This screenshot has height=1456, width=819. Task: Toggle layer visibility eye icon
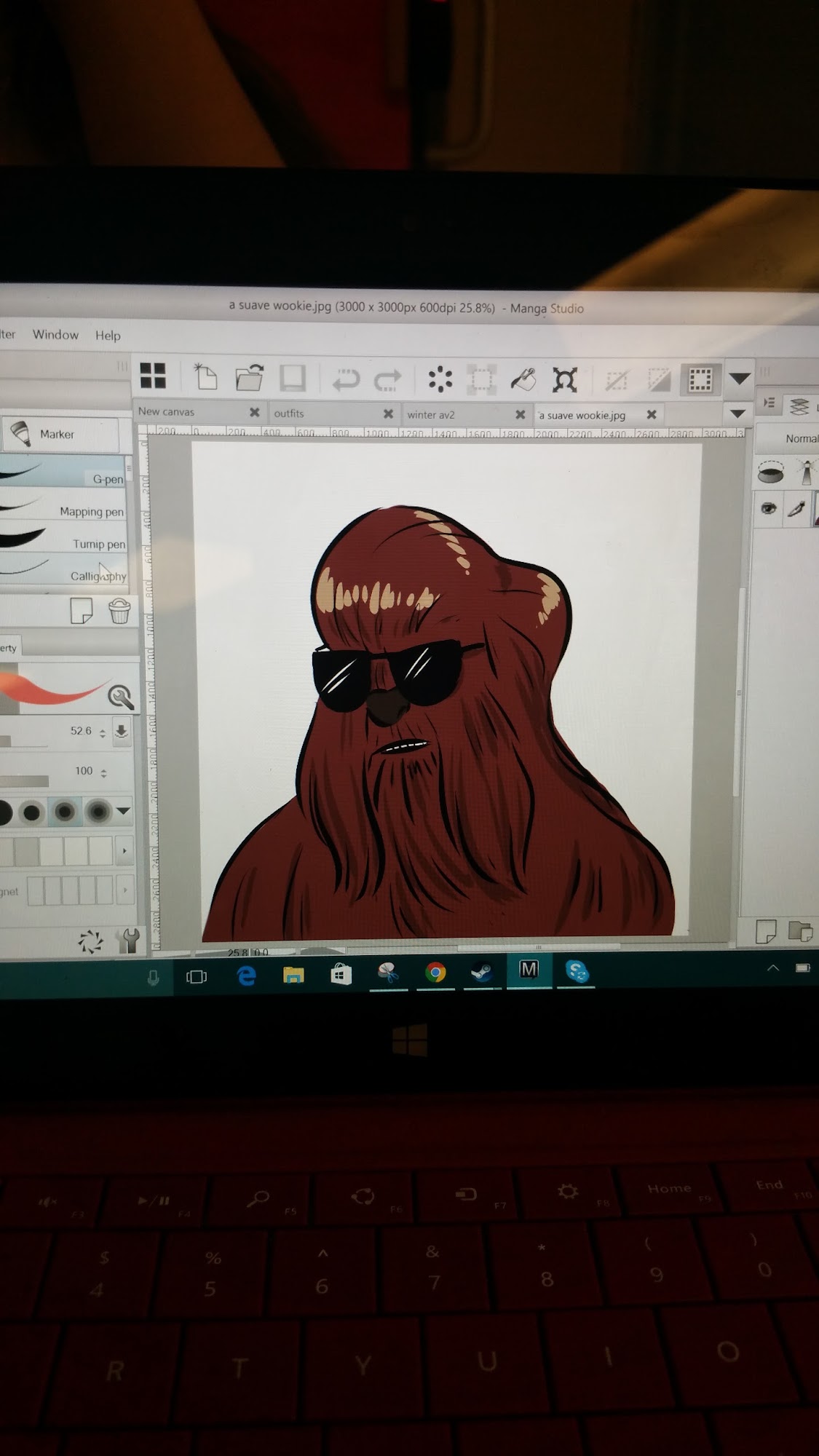(x=769, y=508)
